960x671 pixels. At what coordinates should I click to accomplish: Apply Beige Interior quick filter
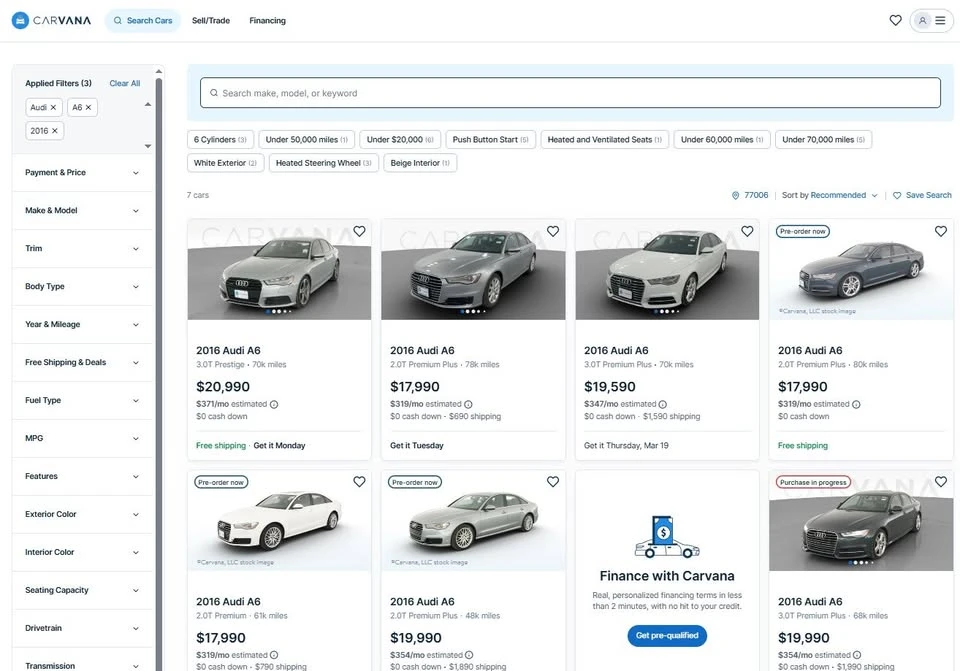point(420,163)
